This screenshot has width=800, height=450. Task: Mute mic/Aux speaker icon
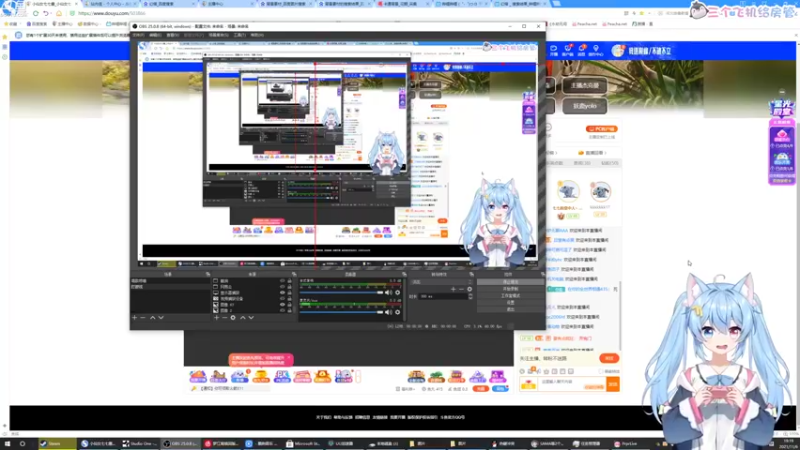click(x=388, y=312)
